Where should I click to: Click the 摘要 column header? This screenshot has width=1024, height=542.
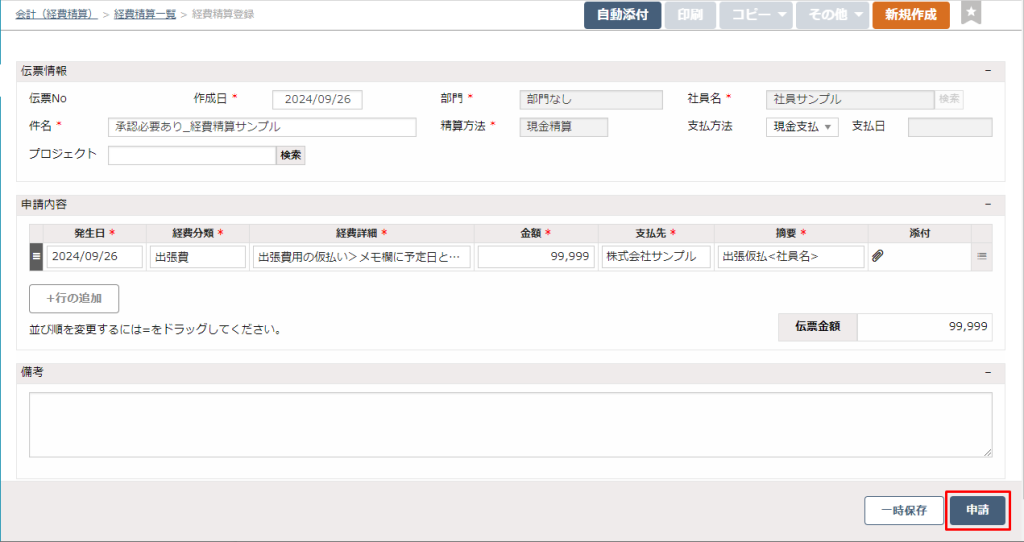click(791, 233)
